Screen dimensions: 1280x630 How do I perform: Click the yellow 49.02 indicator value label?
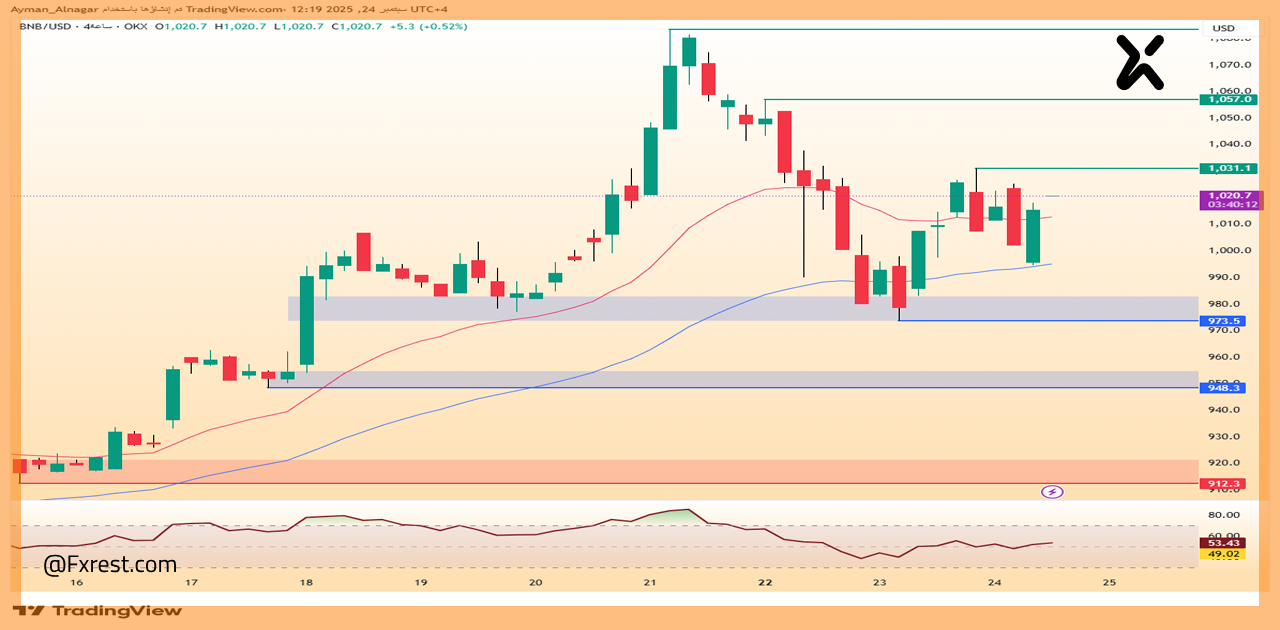[1224, 554]
